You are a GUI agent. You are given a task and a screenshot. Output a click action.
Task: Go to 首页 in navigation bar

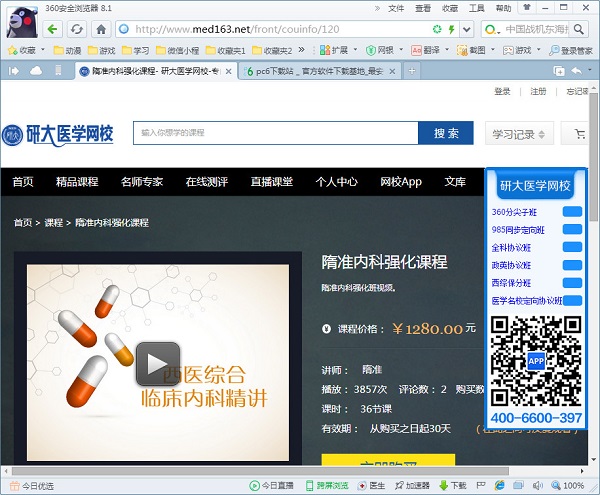click(x=23, y=182)
